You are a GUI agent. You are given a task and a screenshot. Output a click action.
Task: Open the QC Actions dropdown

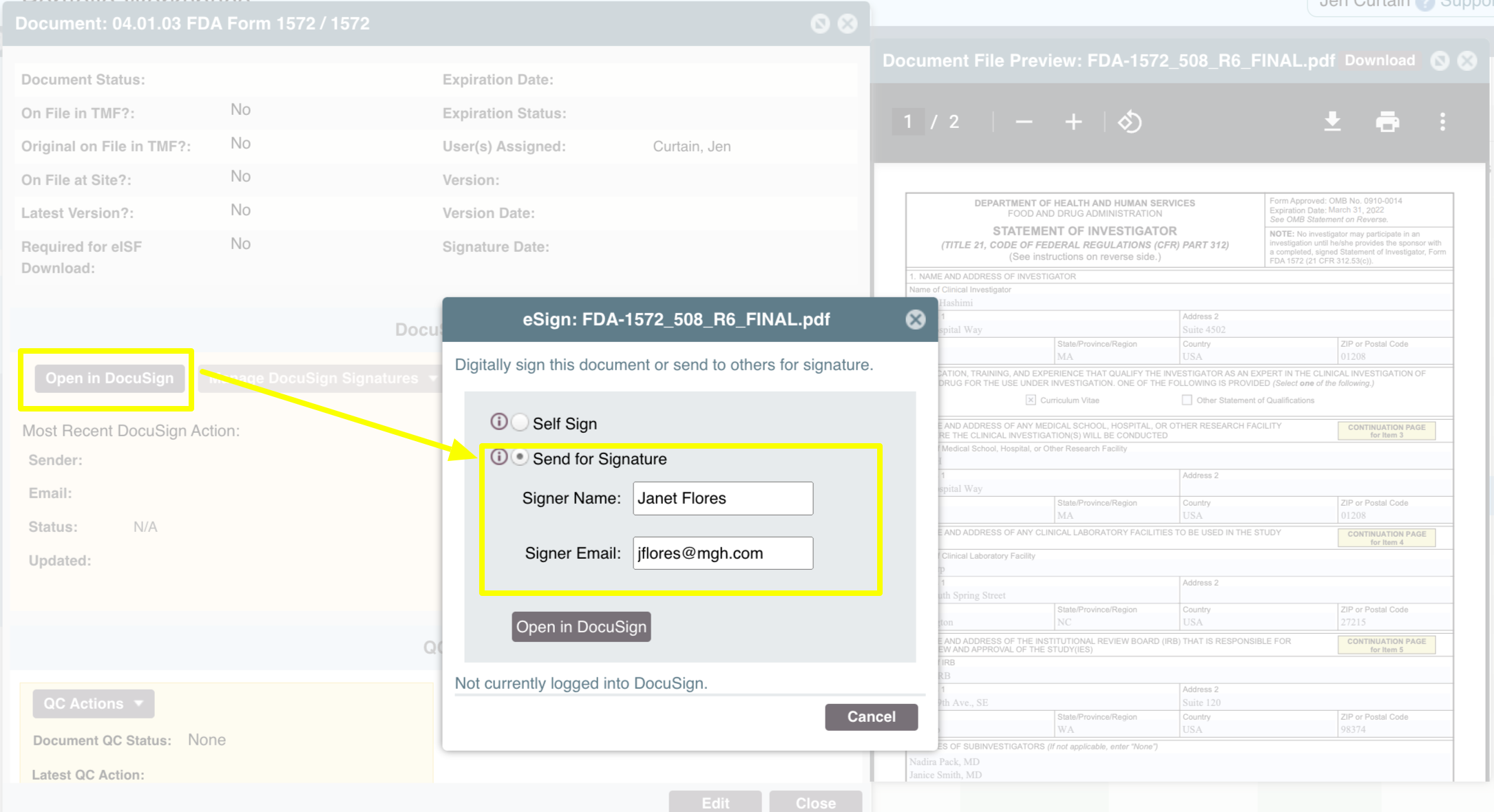[94, 704]
